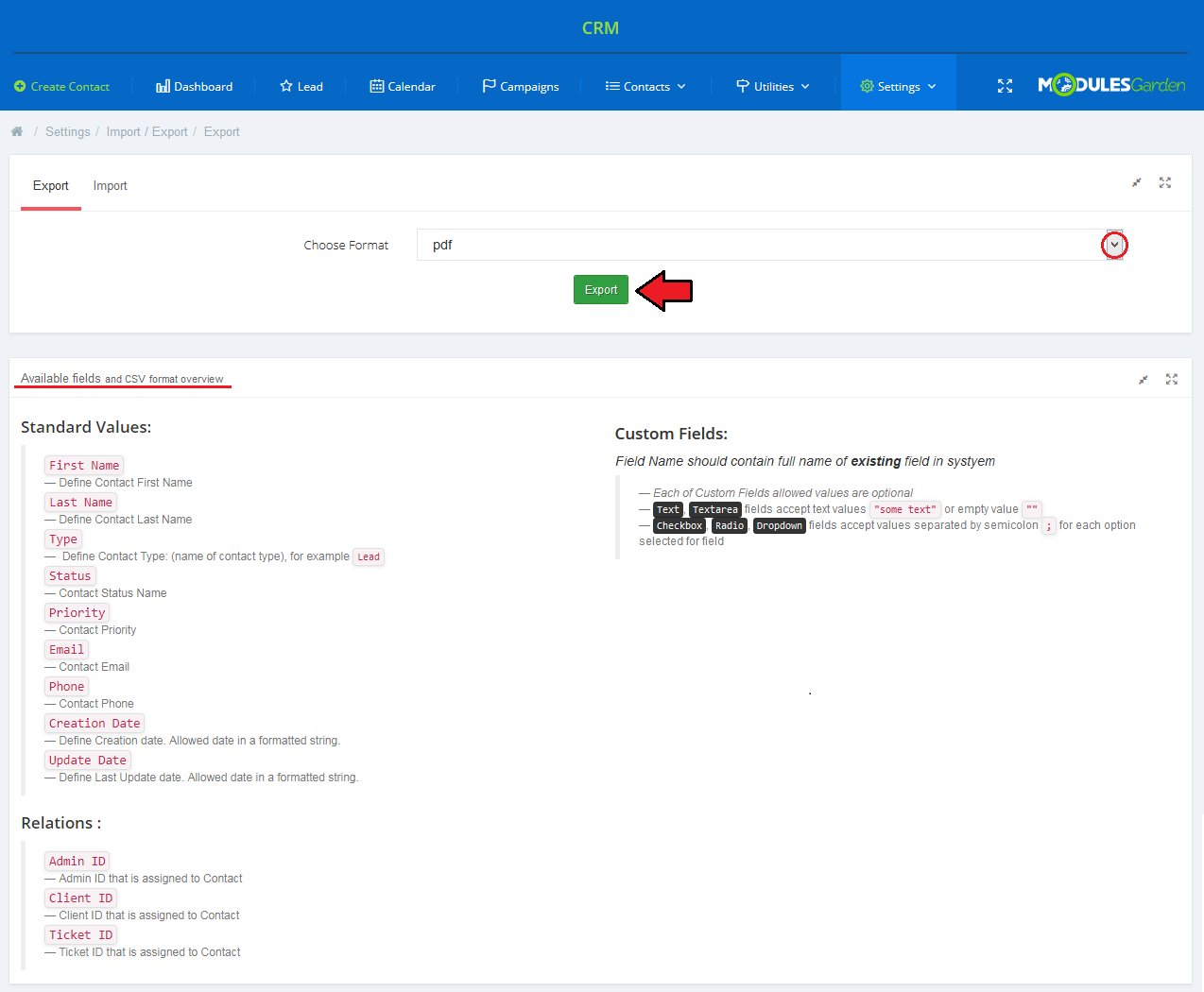The image size is (1204, 992).
Task: Click the Priority field tag
Action: click(x=77, y=613)
